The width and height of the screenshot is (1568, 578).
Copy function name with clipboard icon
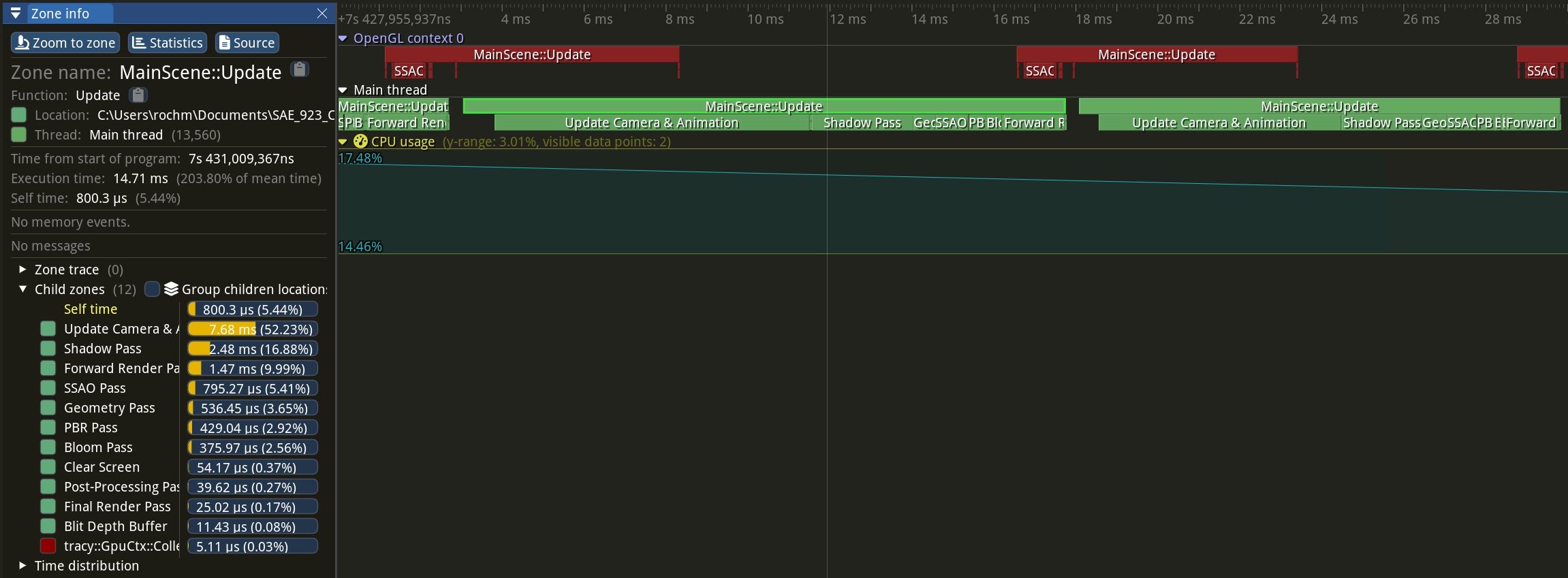point(138,95)
